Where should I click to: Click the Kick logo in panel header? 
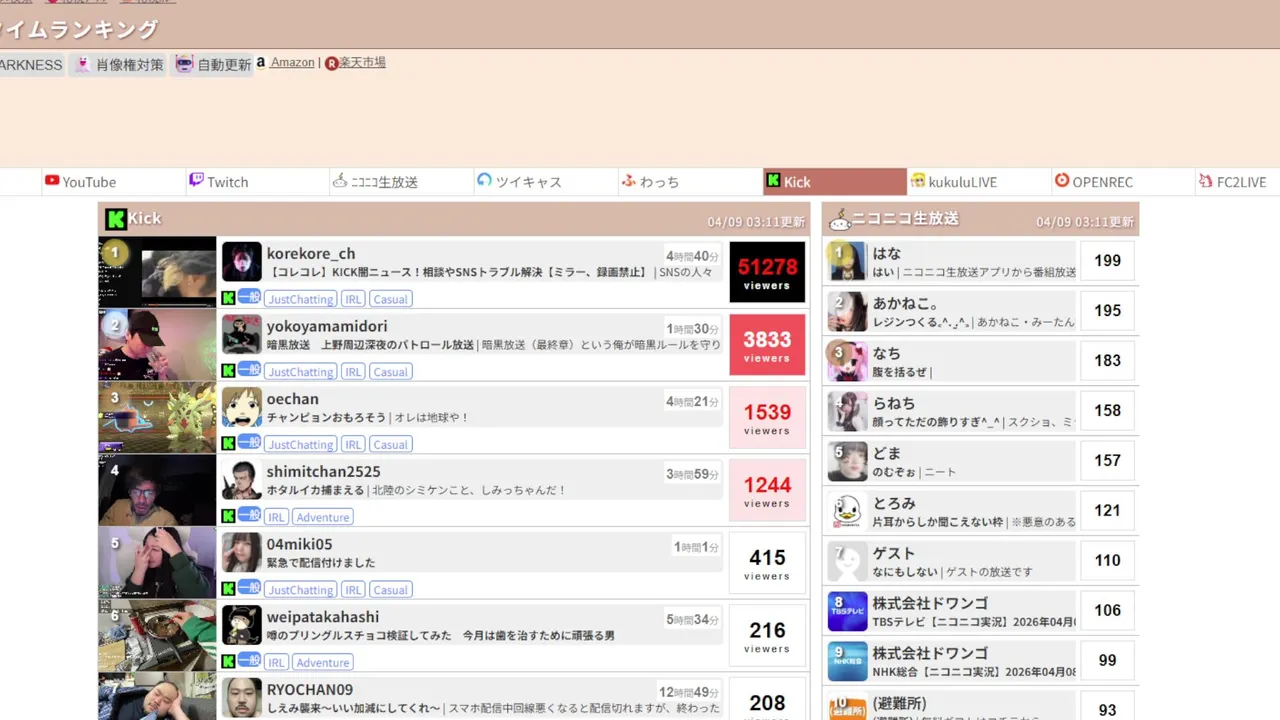(x=116, y=219)
